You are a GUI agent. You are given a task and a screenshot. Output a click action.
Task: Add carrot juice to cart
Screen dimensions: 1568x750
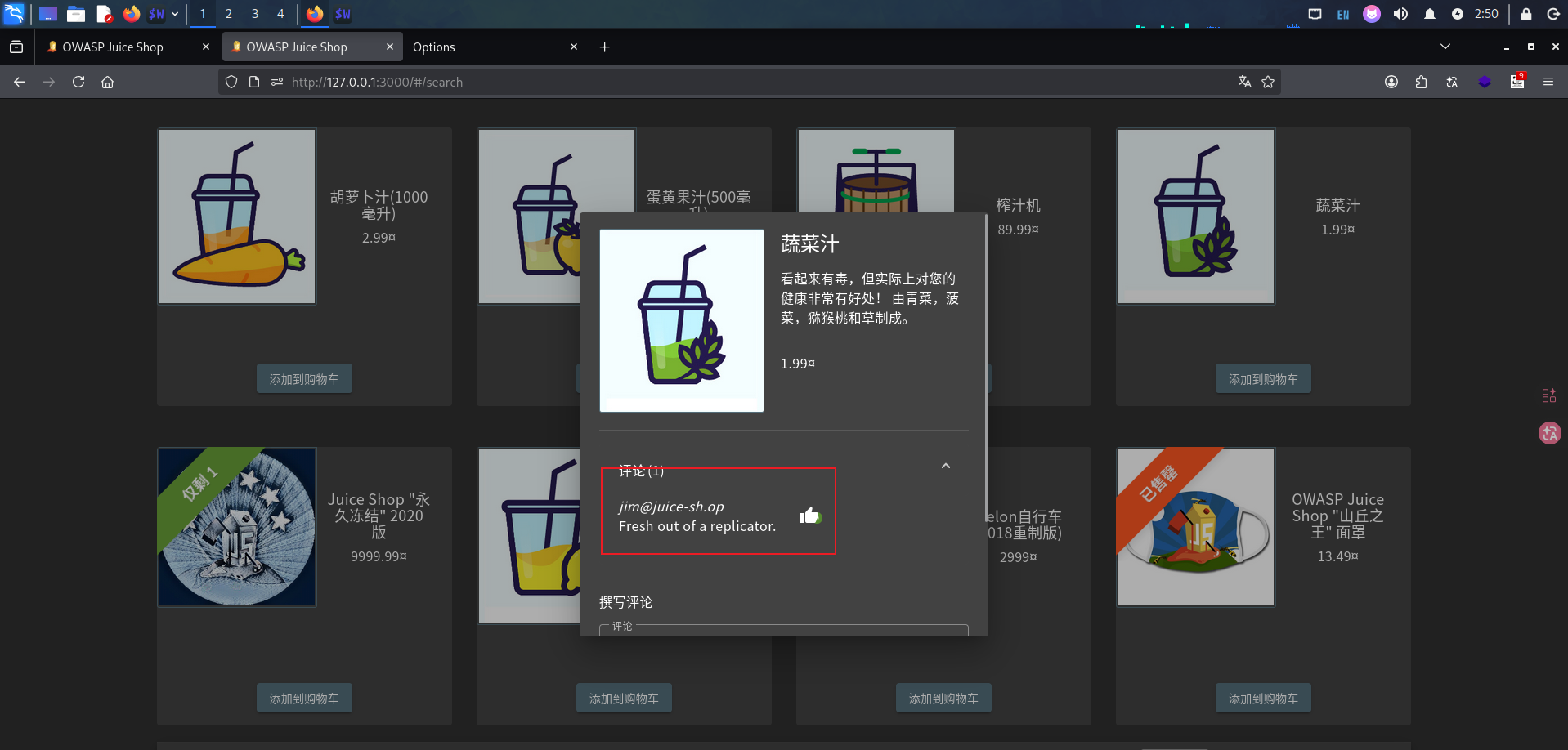[304, 379]
